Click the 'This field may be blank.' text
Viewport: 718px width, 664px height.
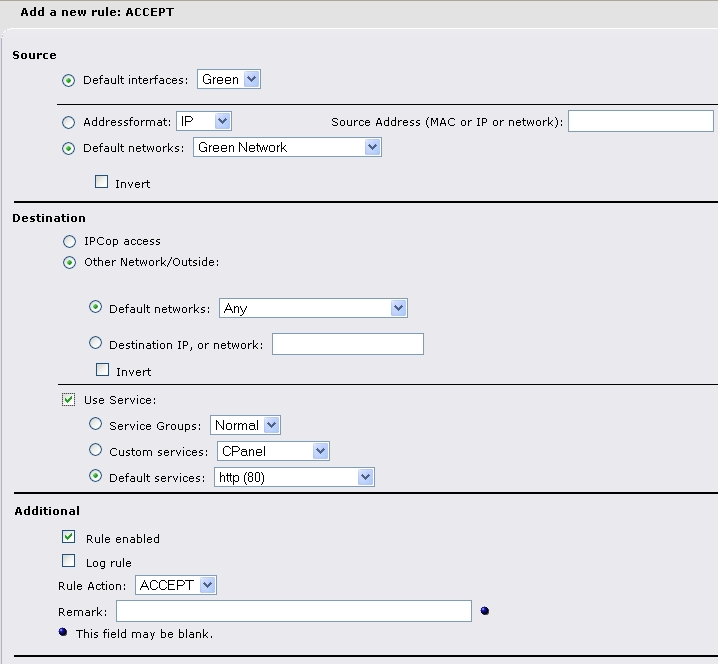(x=144, y=634)
